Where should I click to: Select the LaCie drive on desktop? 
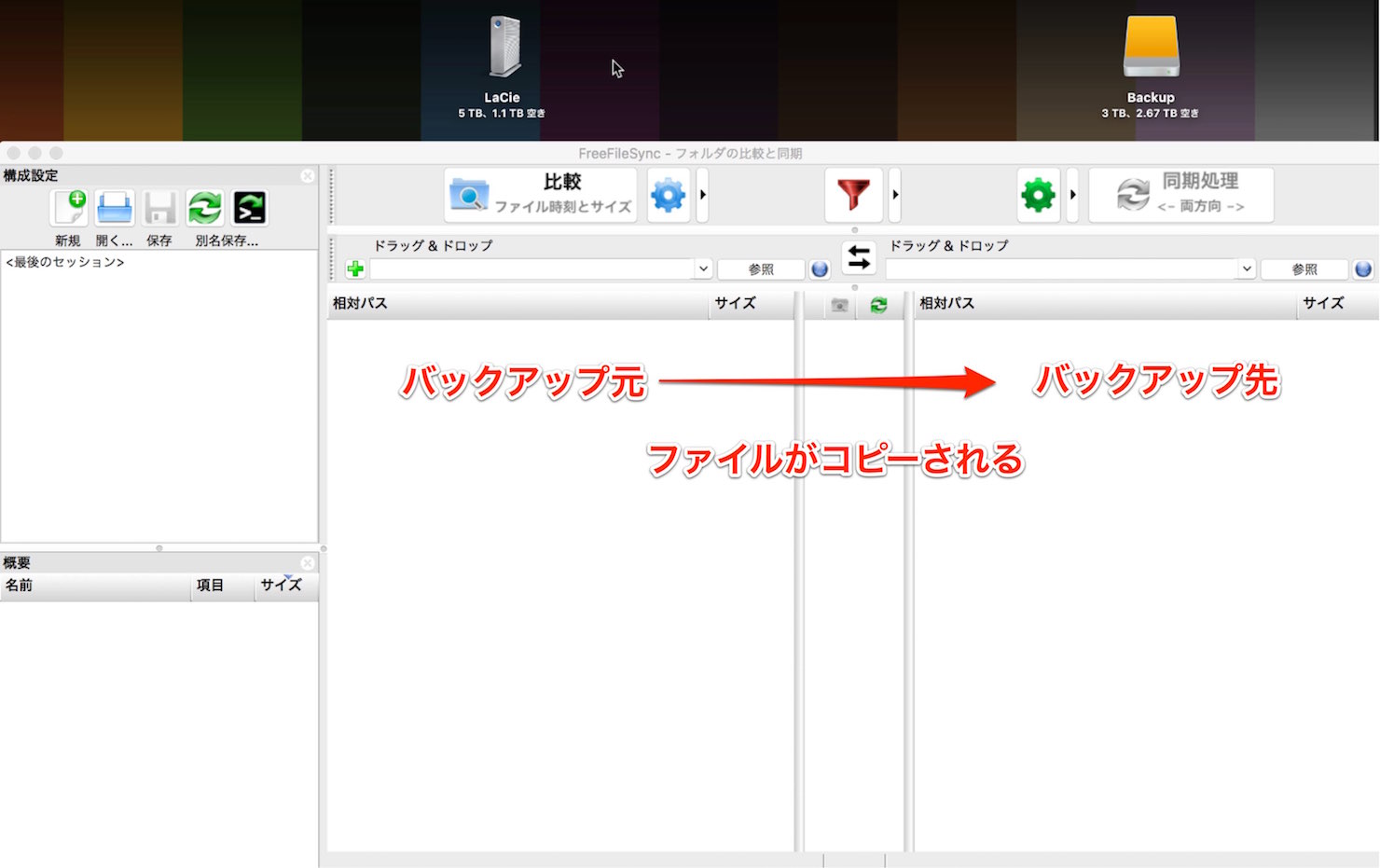[x=503, y=66]
